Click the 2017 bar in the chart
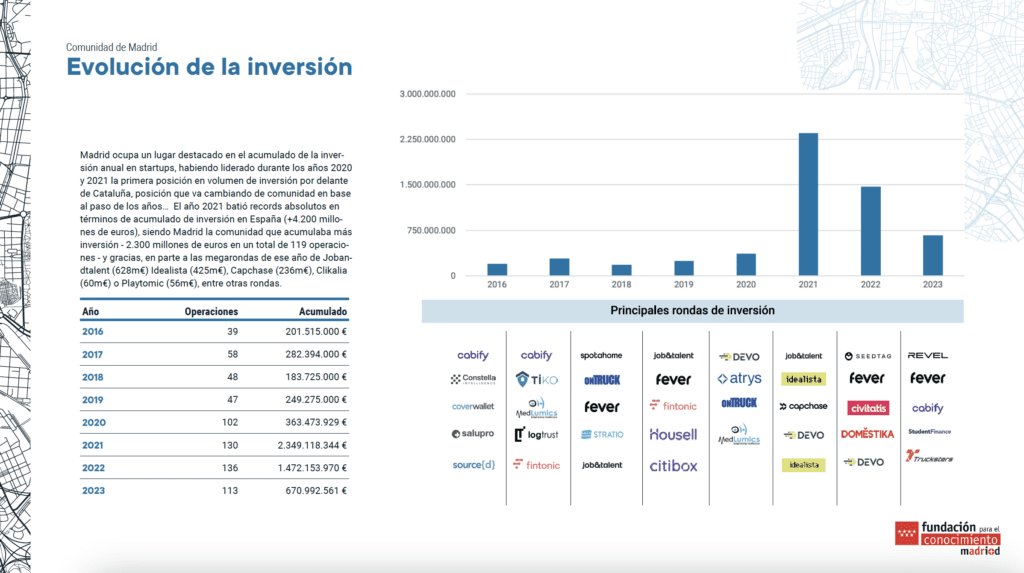This screenshot has height=573, width=1024. pyautogui.click(x=559, y=267)
